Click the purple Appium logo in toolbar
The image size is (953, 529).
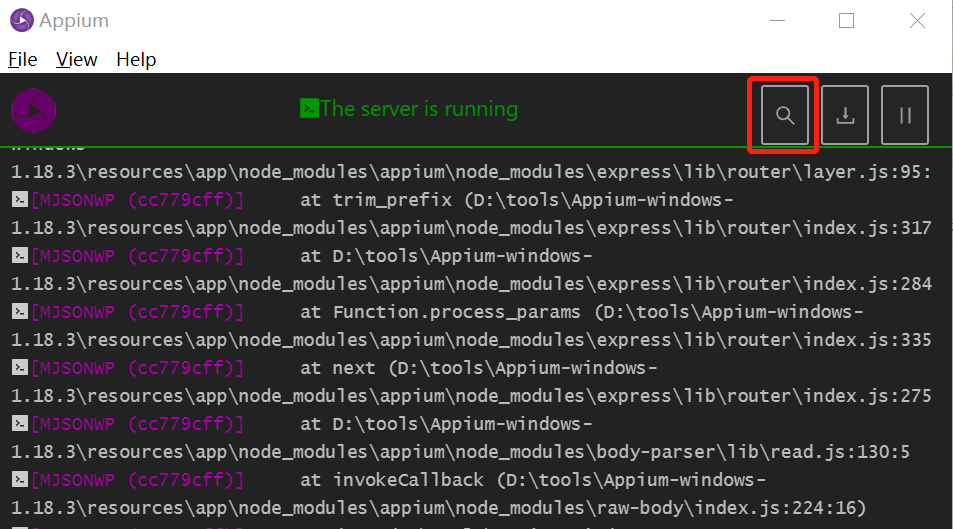(x=33, y=110)
